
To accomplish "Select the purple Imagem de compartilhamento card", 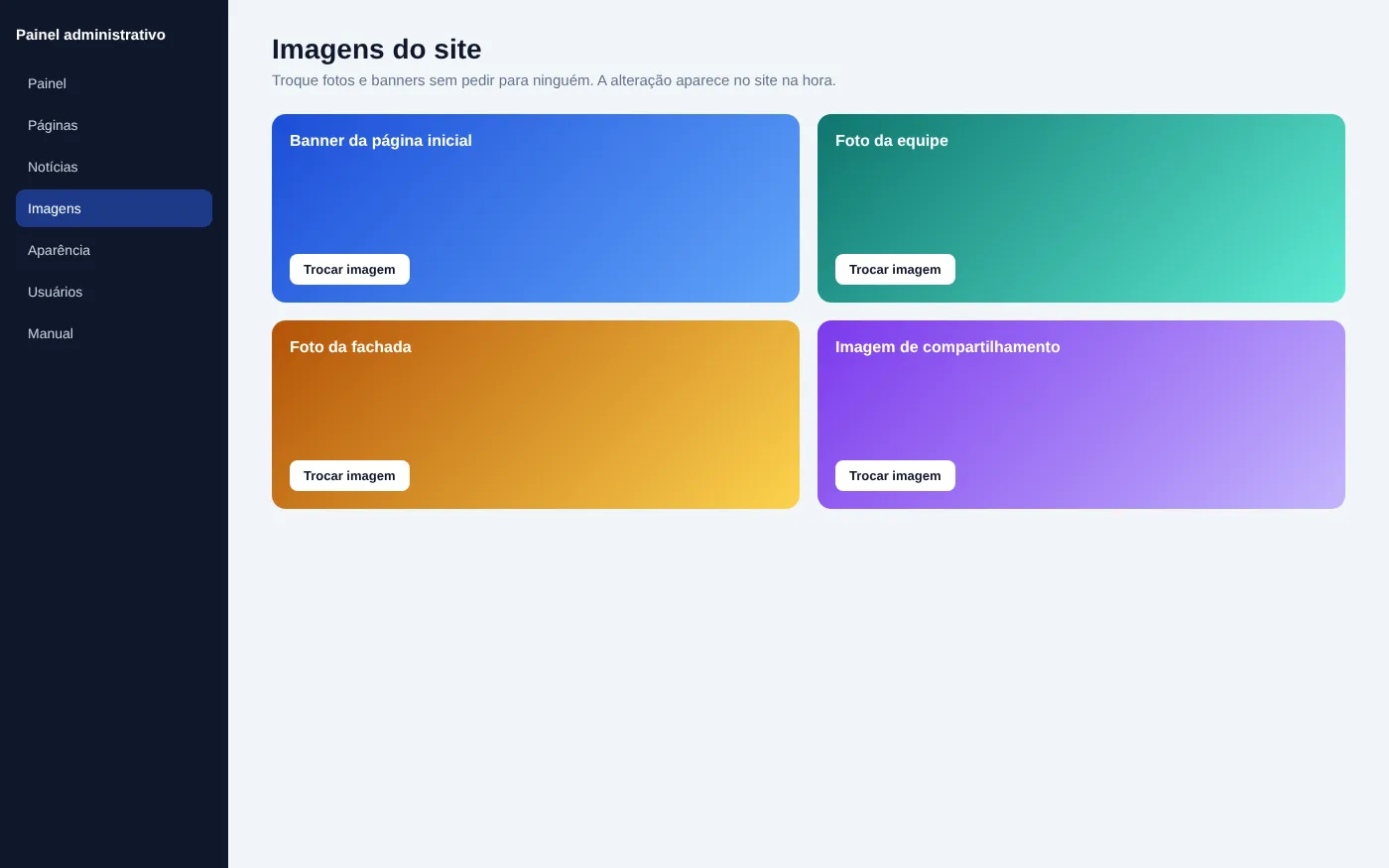I will pyautogui.click(x=1081, y=415).
